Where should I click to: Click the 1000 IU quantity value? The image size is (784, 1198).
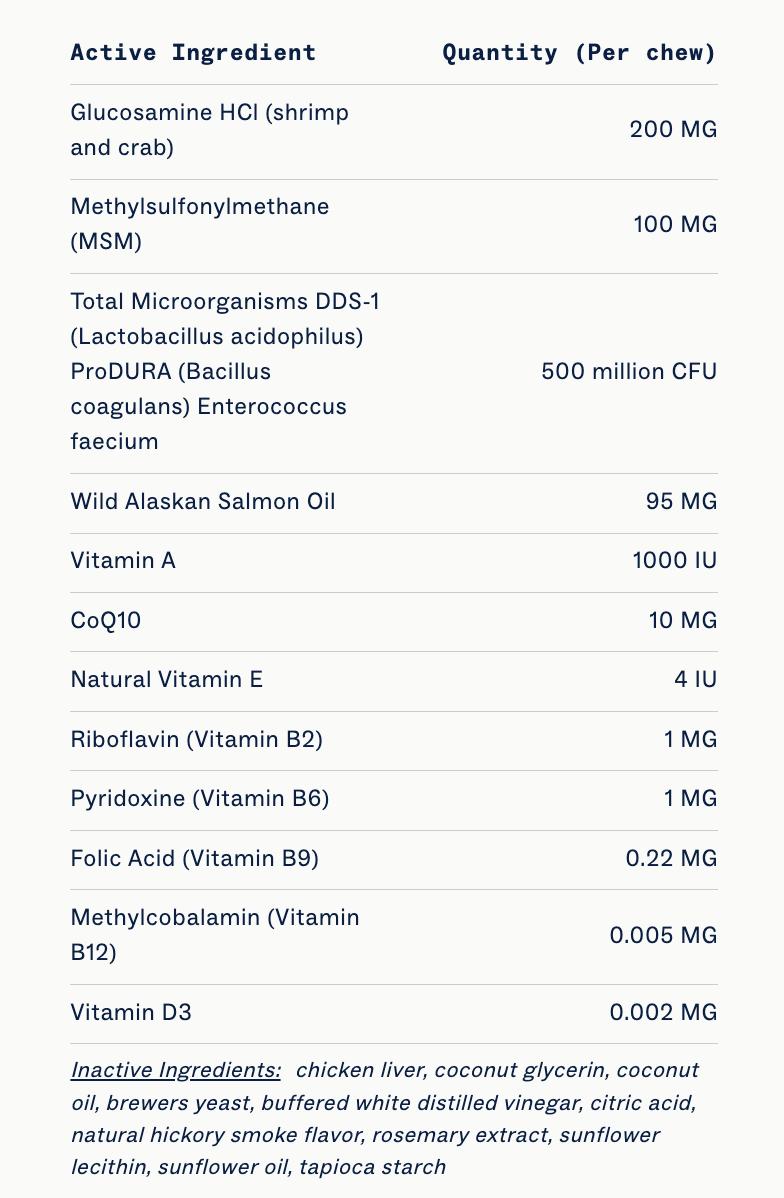(x=675, y=561)
